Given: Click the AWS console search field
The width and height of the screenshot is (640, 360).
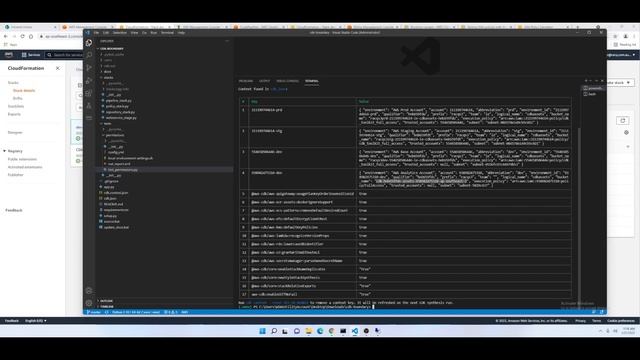Looking at the screenshot, I should [65, 55].
